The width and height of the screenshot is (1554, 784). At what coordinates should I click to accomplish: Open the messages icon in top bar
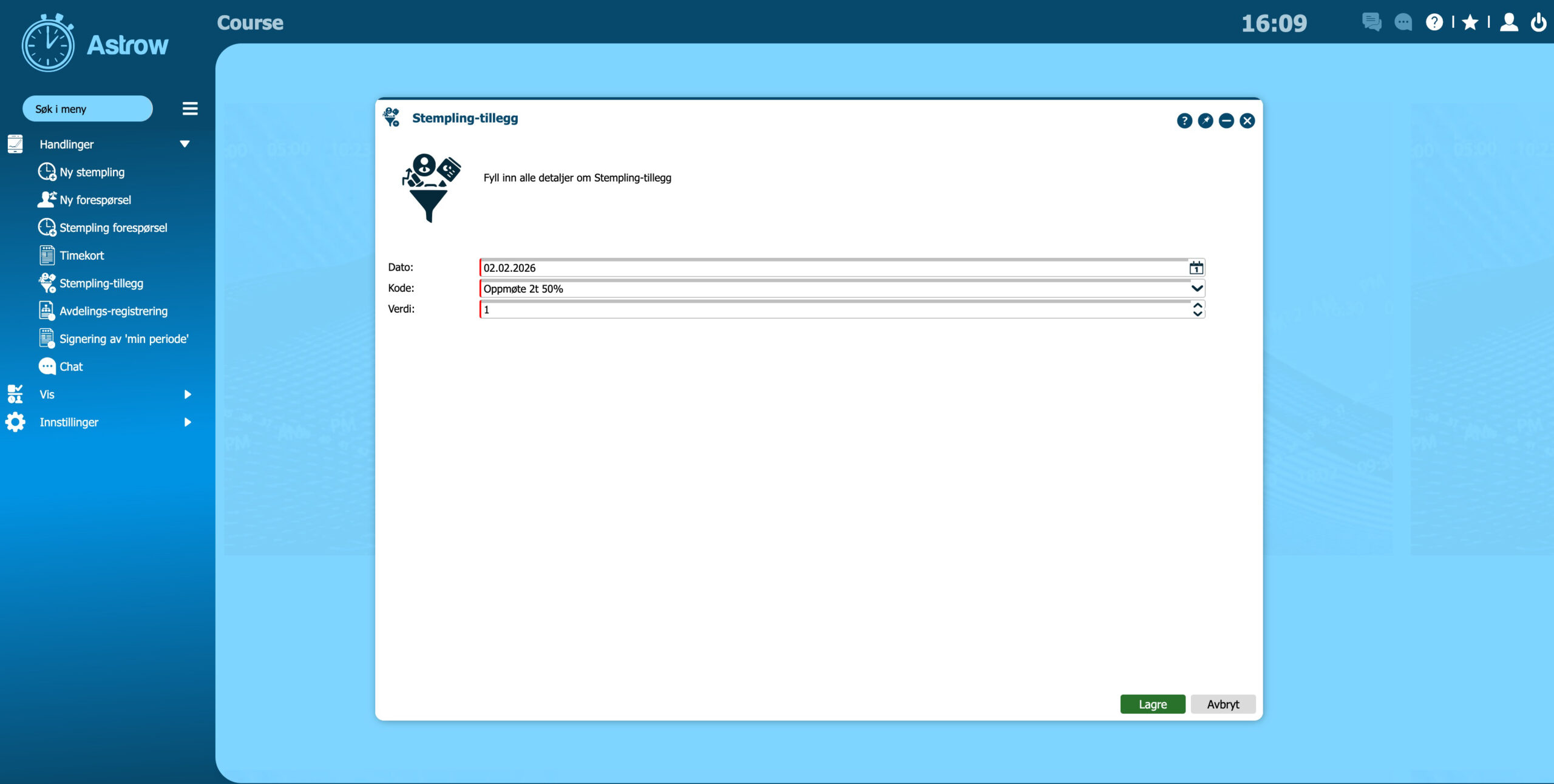point(1371,22)
